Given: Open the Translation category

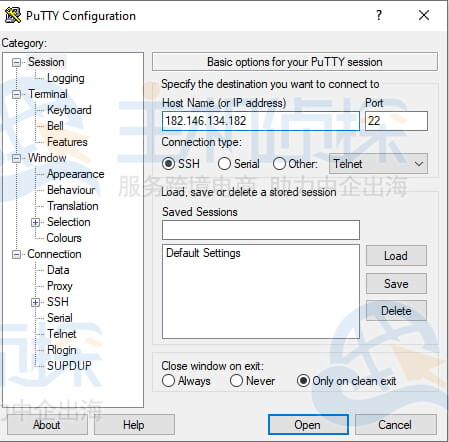Looking at the screenshot, I should pyautogui.click(x=73, y=206).
